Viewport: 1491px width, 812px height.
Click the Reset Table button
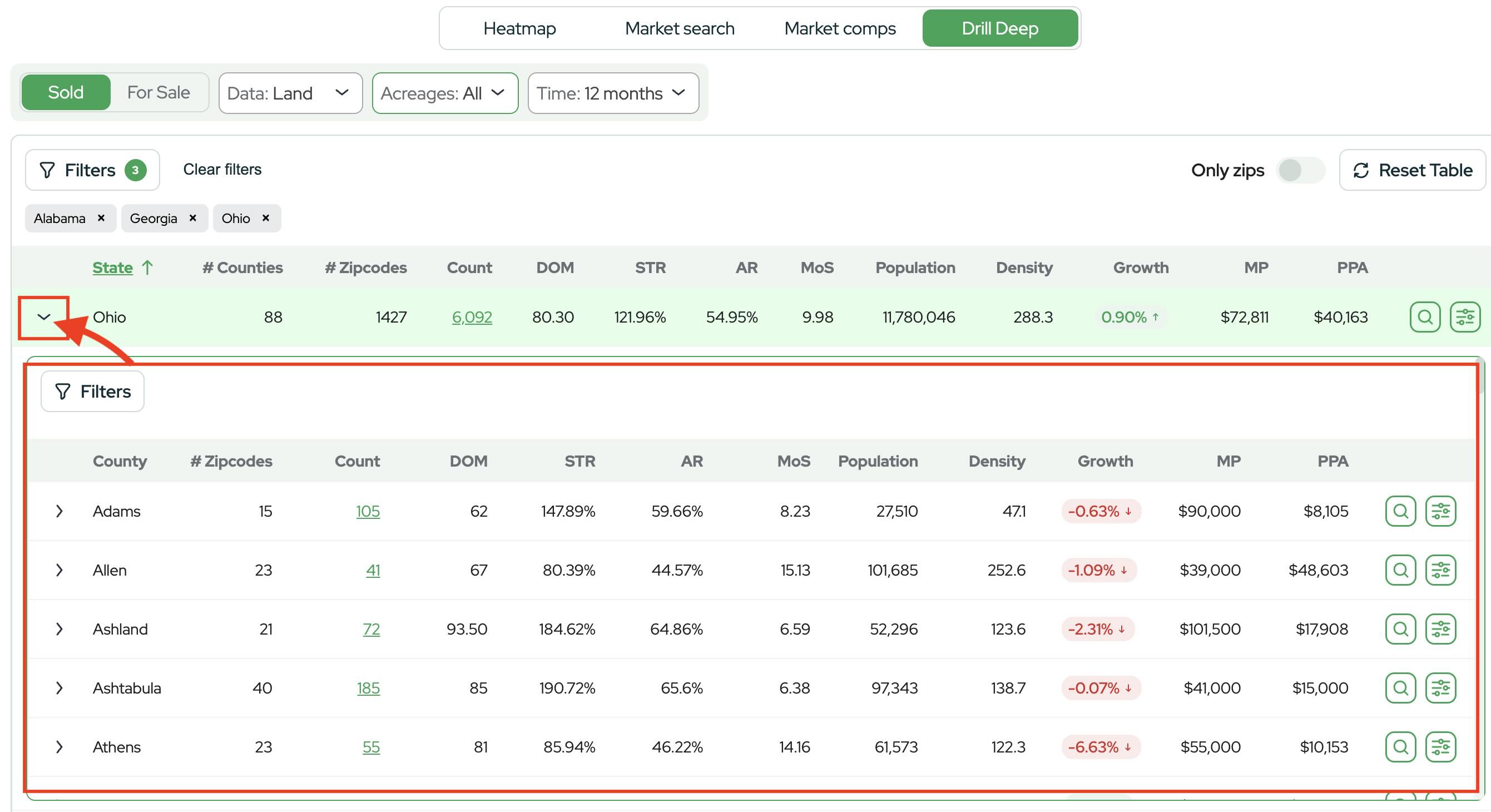pos(1411,170)
